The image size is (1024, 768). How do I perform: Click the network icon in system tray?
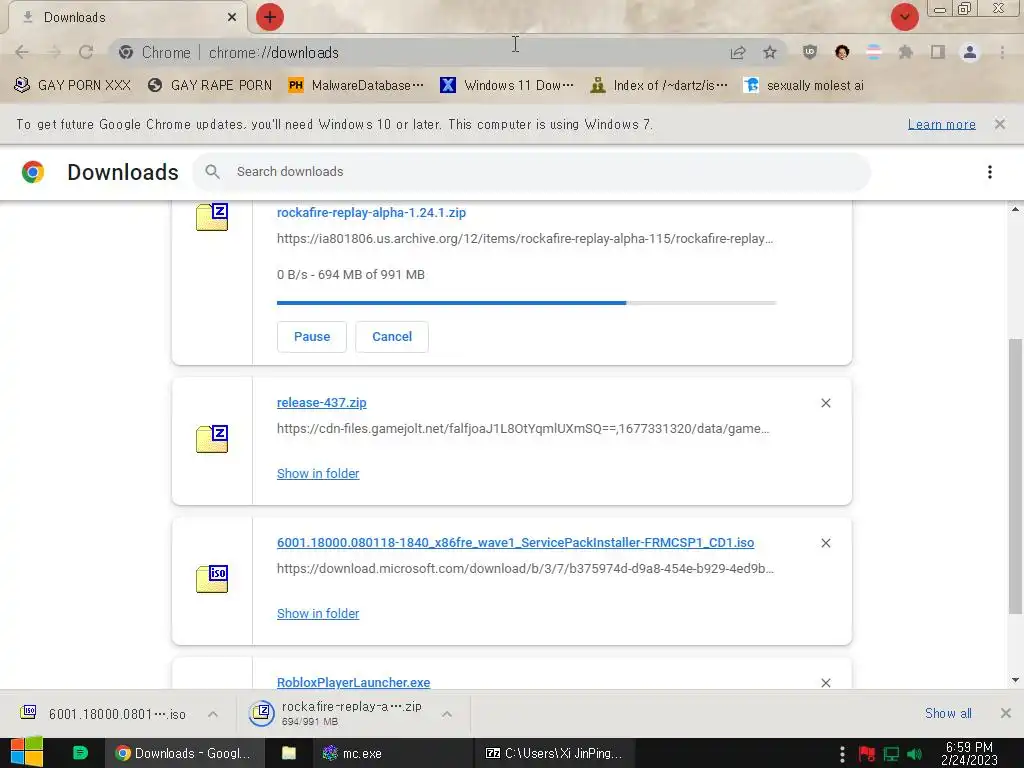click(x=891, y=754)
